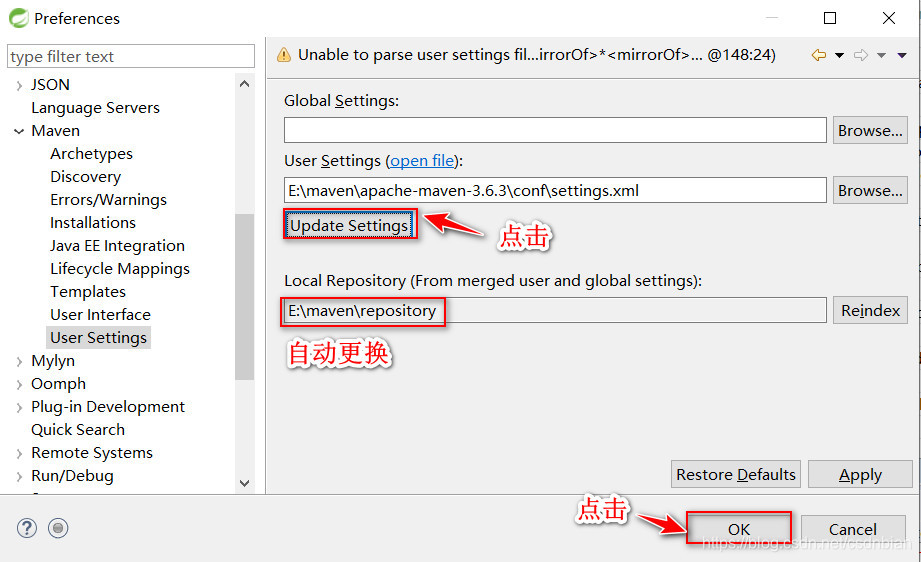The image size is (921, 562).
Task: Select User Interface under Maven
Action: tap(100, 315)
